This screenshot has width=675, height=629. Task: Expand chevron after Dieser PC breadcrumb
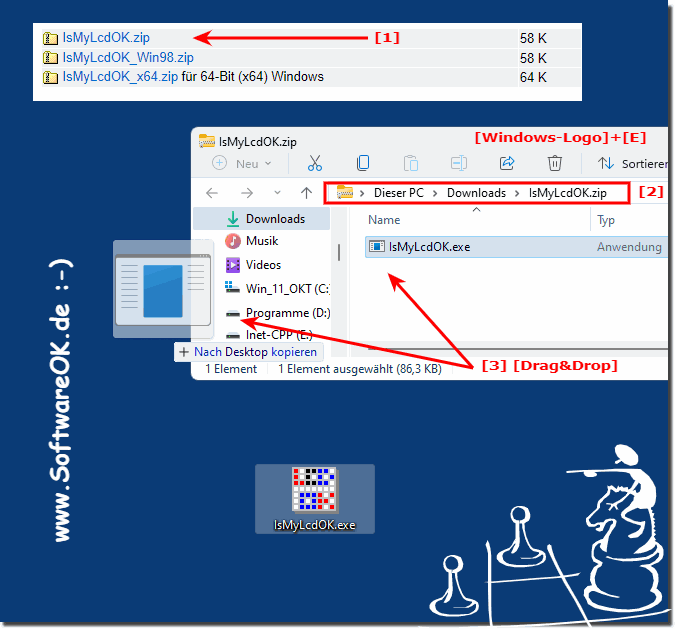tap(435, 193)
